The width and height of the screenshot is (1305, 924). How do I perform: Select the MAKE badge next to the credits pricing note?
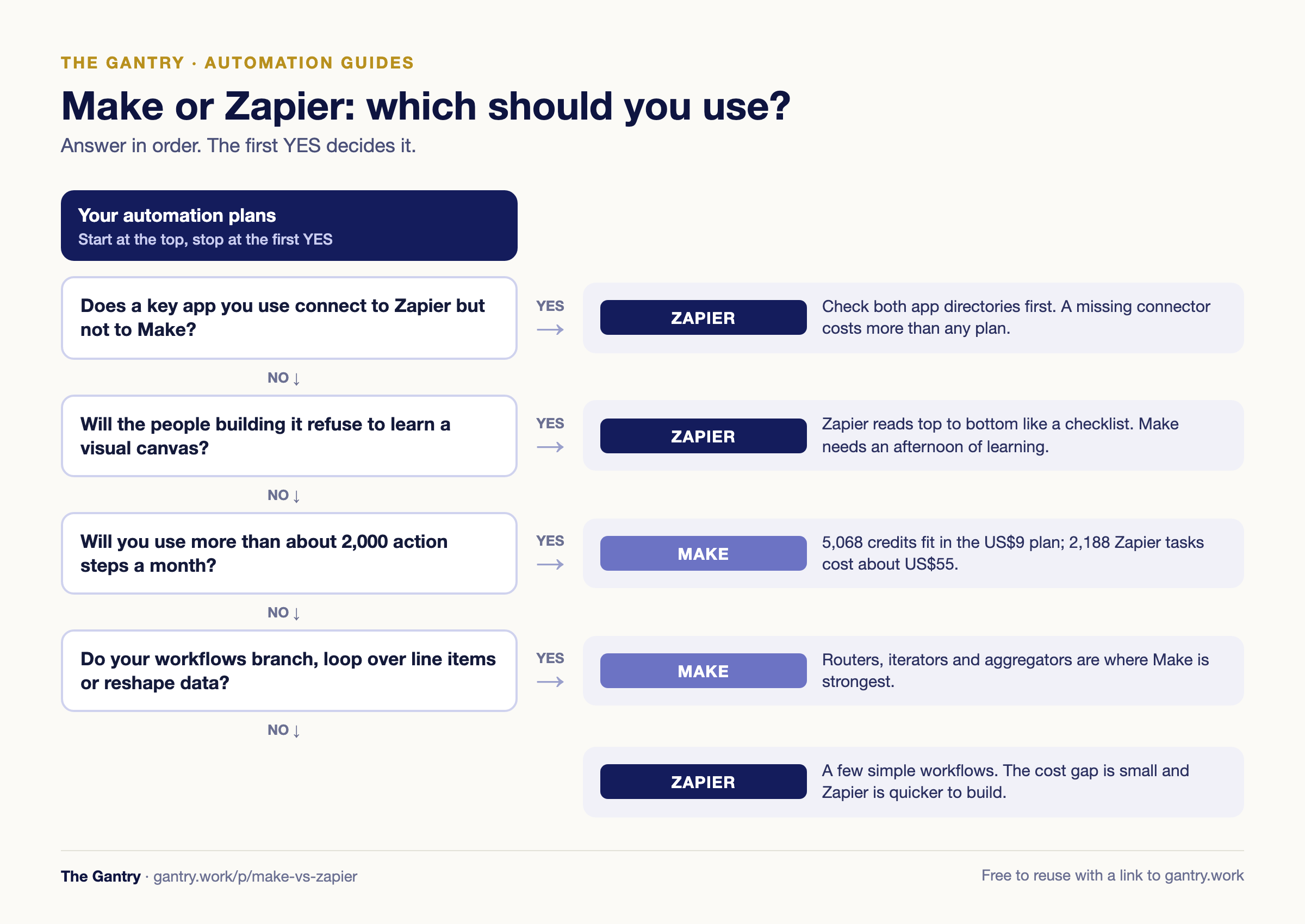703,554
